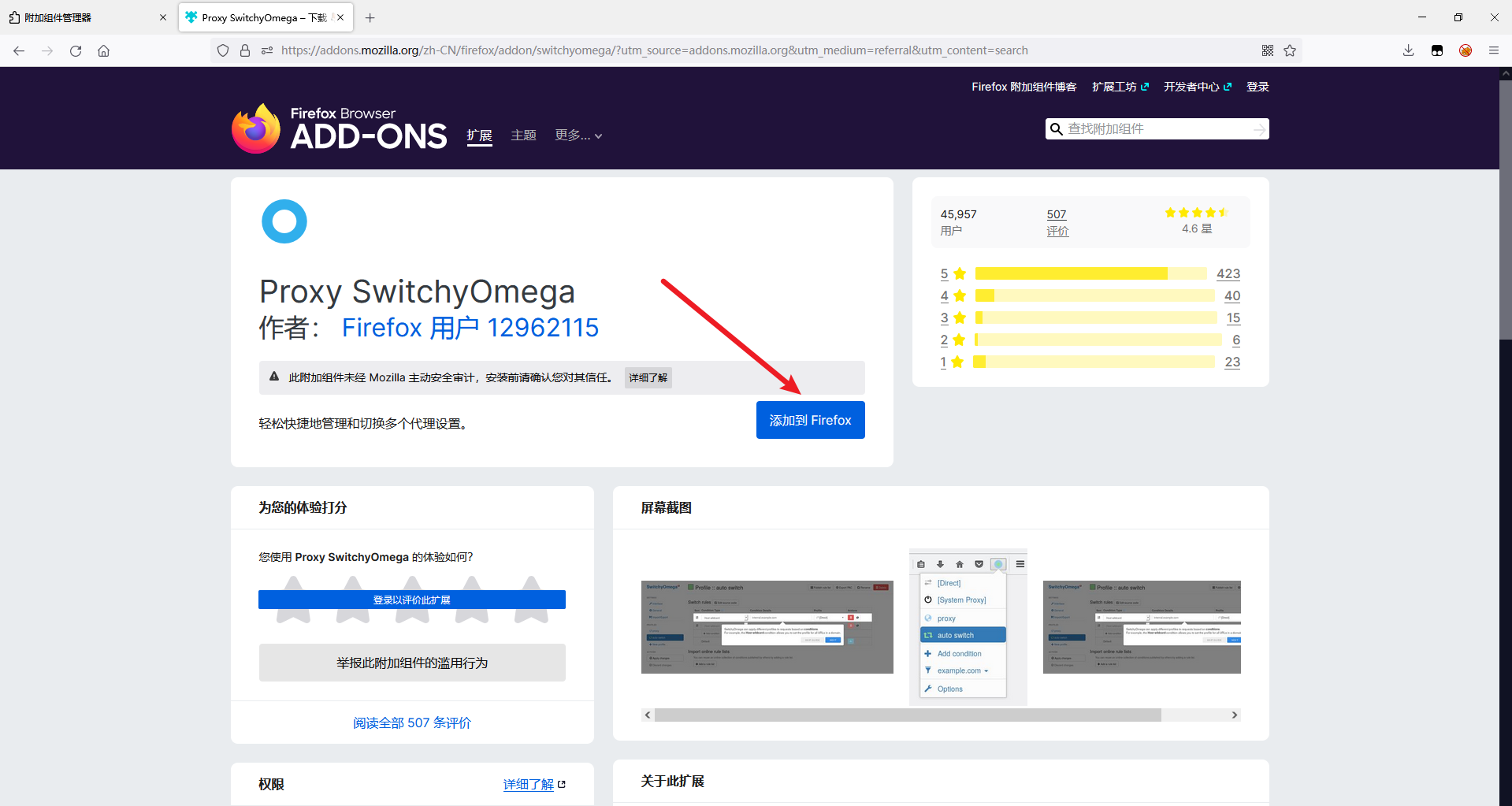Viewport: 1512px width, 806px height.
Task: Click 举报此附加组件的滥用行为 button
Action: [412, 663]
